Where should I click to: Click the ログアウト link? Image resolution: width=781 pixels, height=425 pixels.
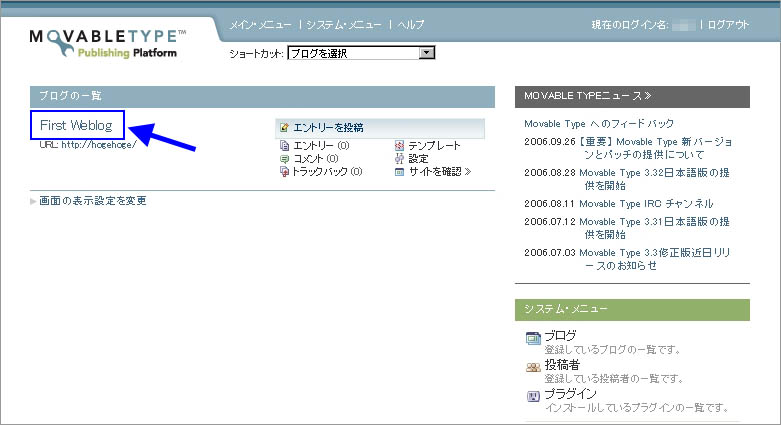(728, 24)
